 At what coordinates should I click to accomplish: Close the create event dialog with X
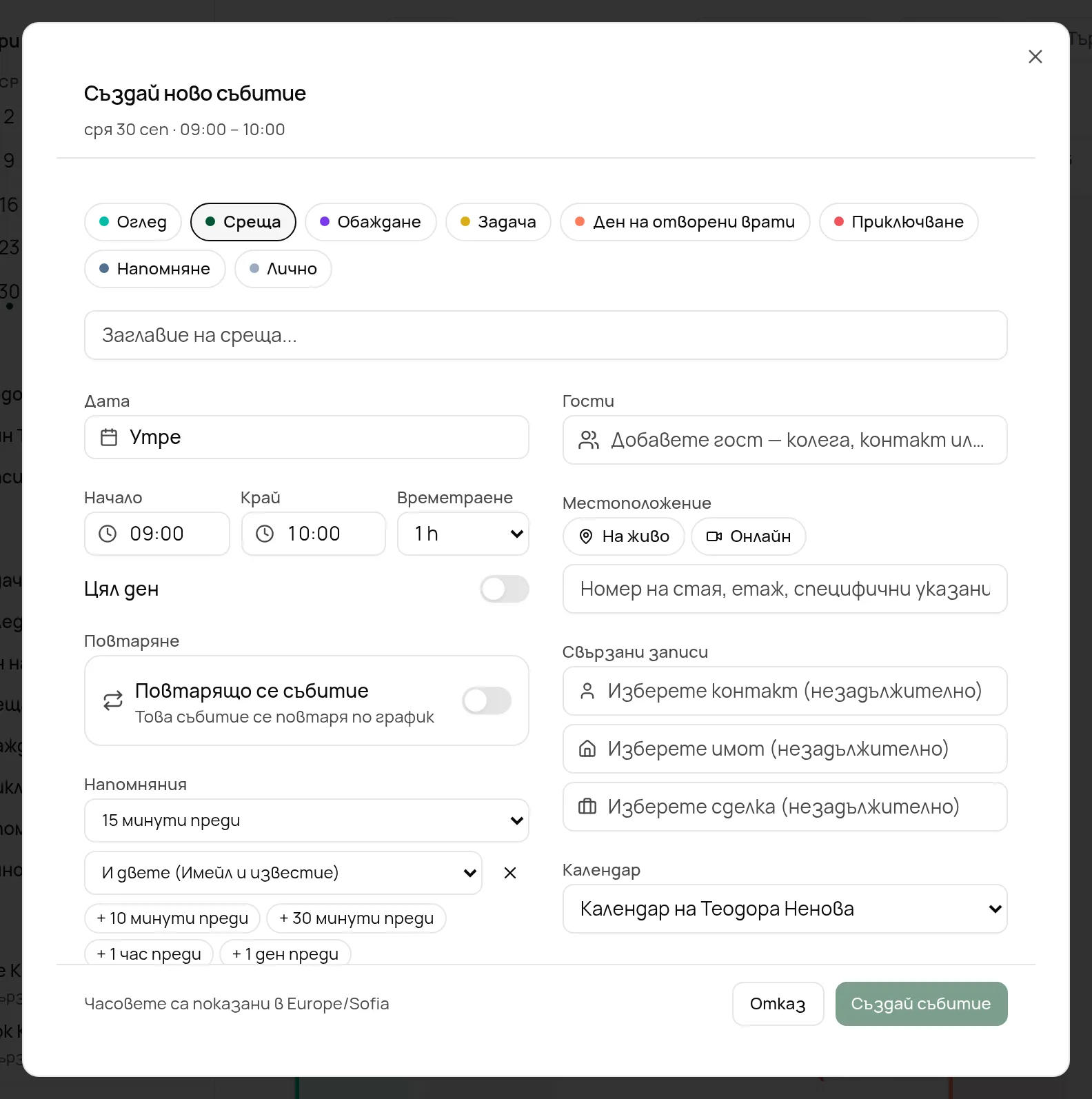pyautogui.click(x=1035, y=57)
